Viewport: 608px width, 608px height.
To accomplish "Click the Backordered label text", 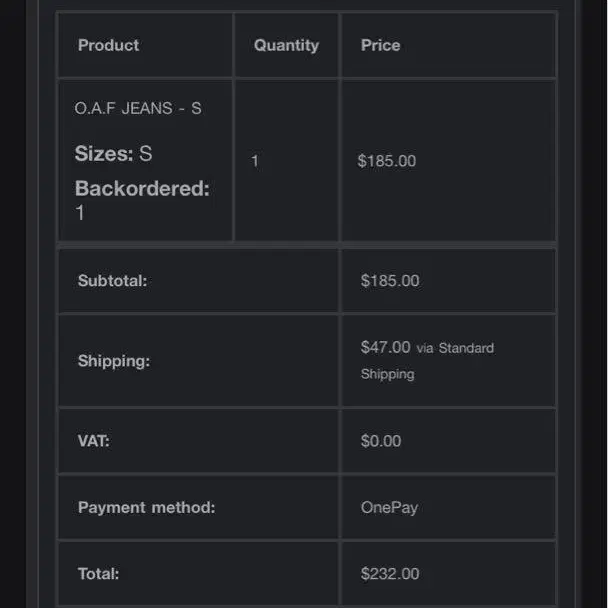I will coord(142,188).
